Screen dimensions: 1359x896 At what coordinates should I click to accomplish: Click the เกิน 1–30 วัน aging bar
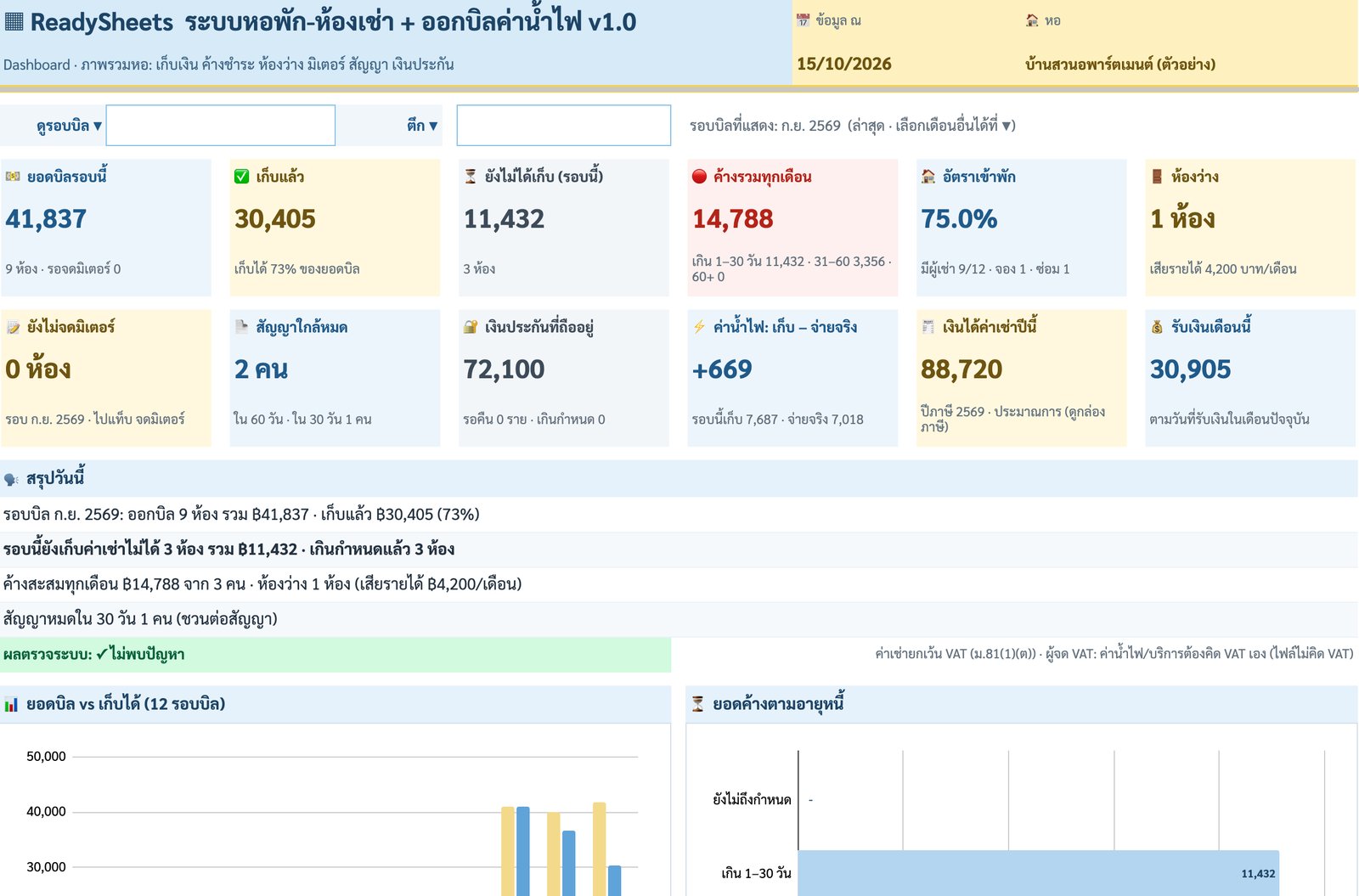pyautogui.click(x=1038, y=873)
